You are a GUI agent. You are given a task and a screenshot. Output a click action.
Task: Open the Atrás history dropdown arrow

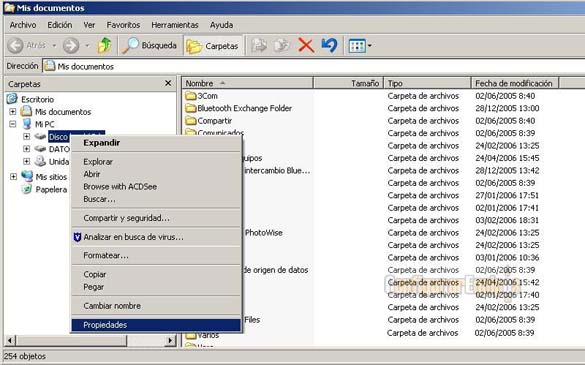[x=54, y=46]
